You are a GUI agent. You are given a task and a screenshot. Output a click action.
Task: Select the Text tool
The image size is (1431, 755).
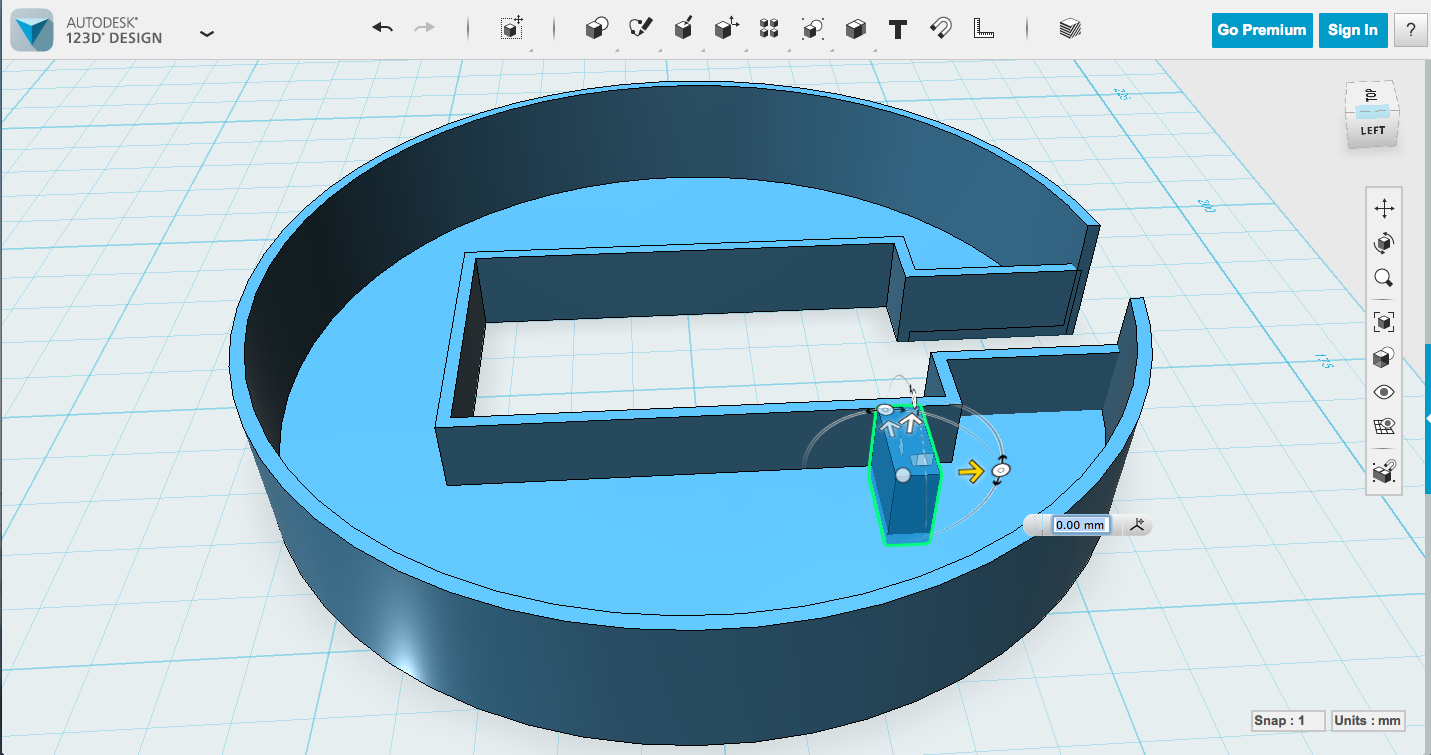pyautogui.click(x=897, y=30)
